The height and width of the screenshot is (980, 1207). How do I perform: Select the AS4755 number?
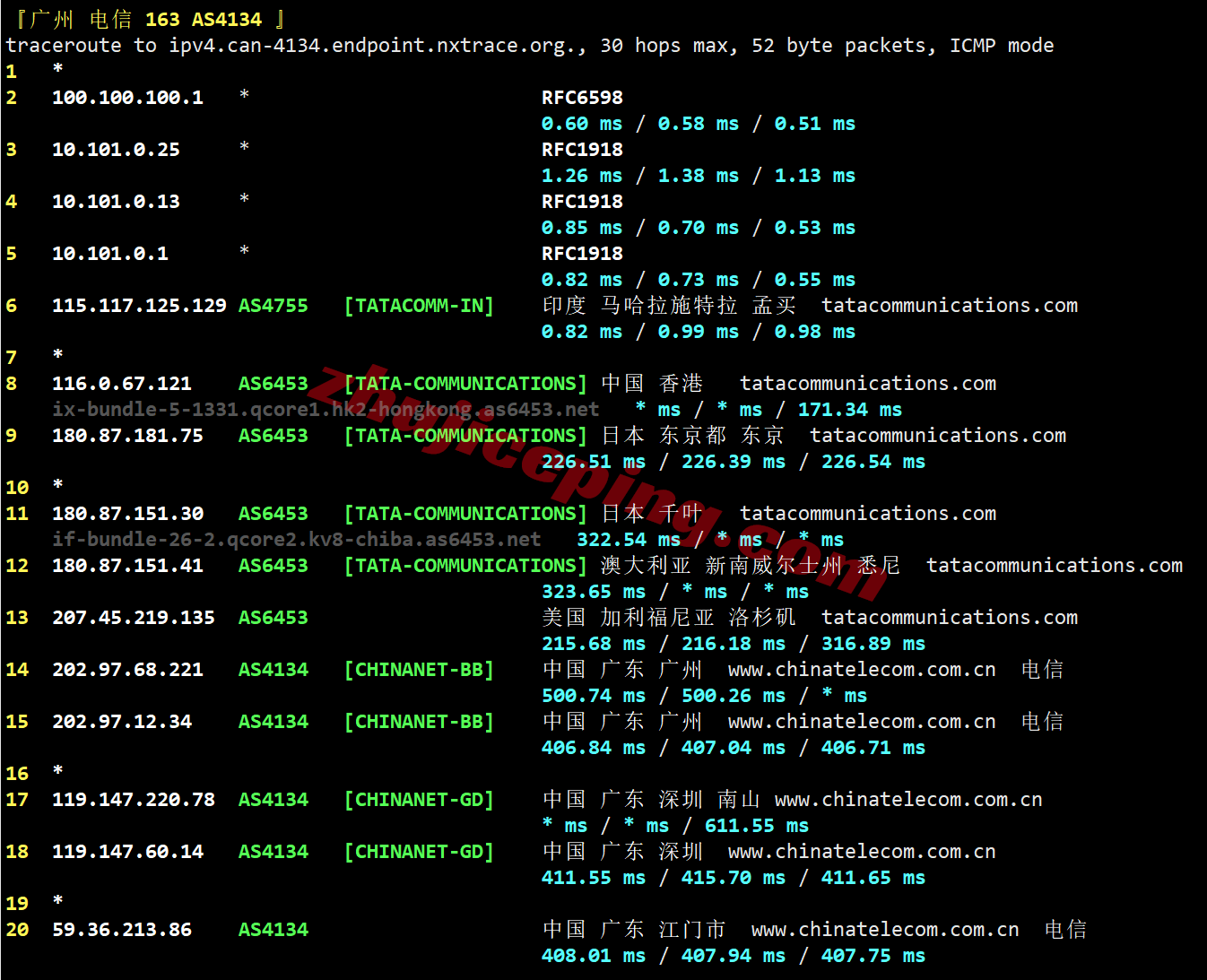point(274,306)
